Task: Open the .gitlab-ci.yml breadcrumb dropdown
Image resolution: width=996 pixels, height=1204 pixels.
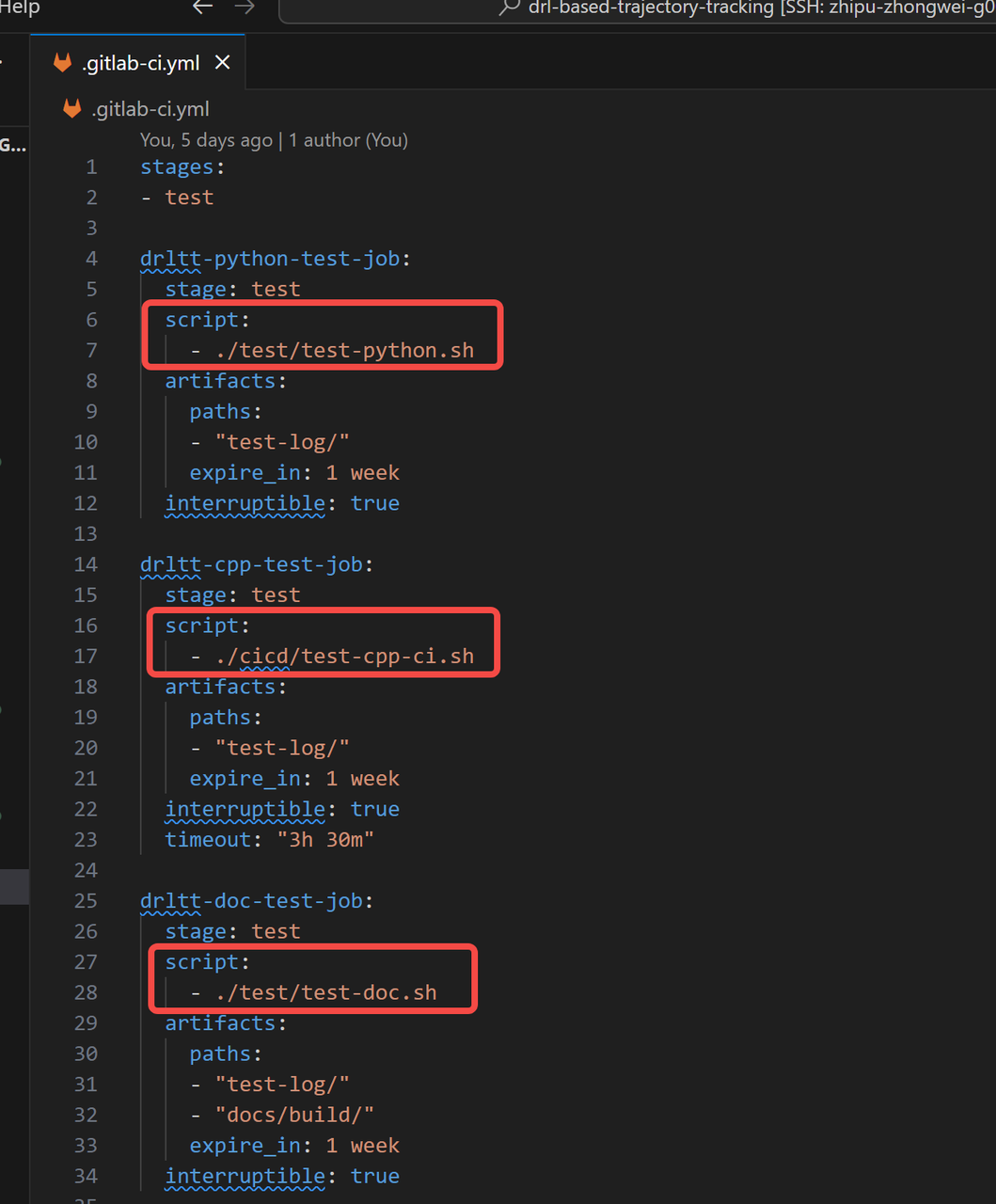Action: [150, 109]
